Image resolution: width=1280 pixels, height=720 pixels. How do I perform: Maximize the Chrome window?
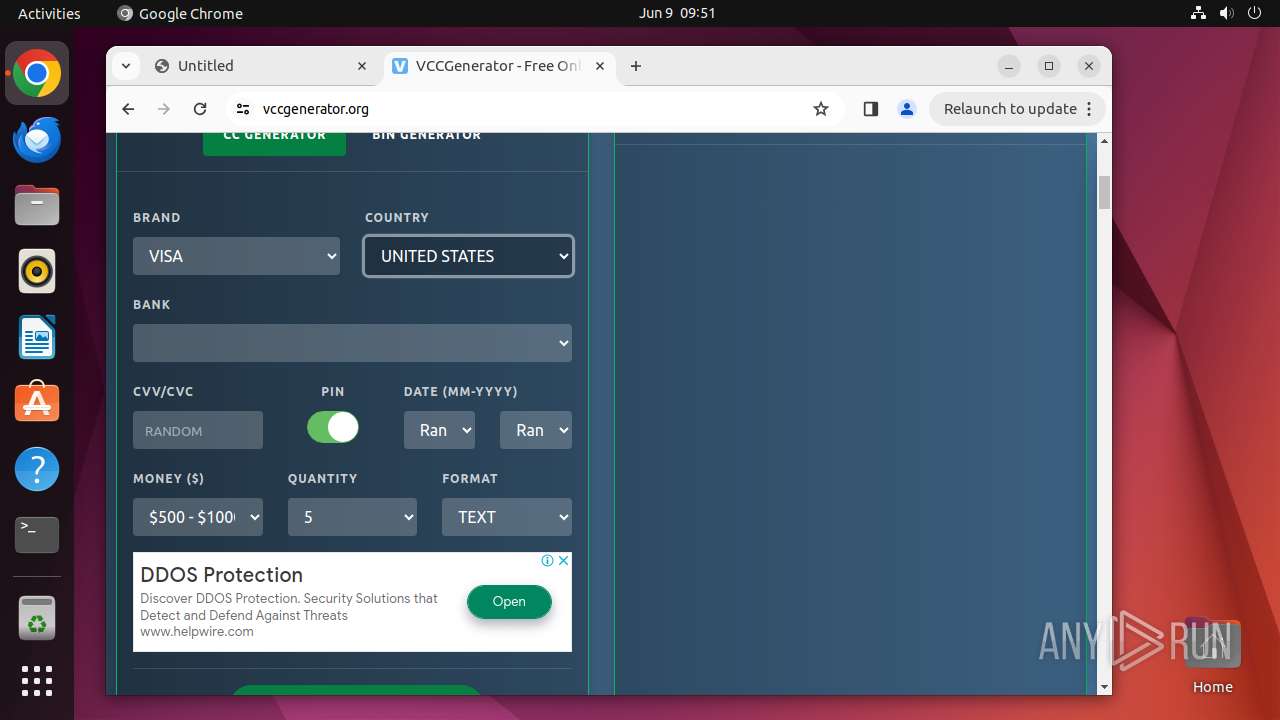pos(1049,66)
